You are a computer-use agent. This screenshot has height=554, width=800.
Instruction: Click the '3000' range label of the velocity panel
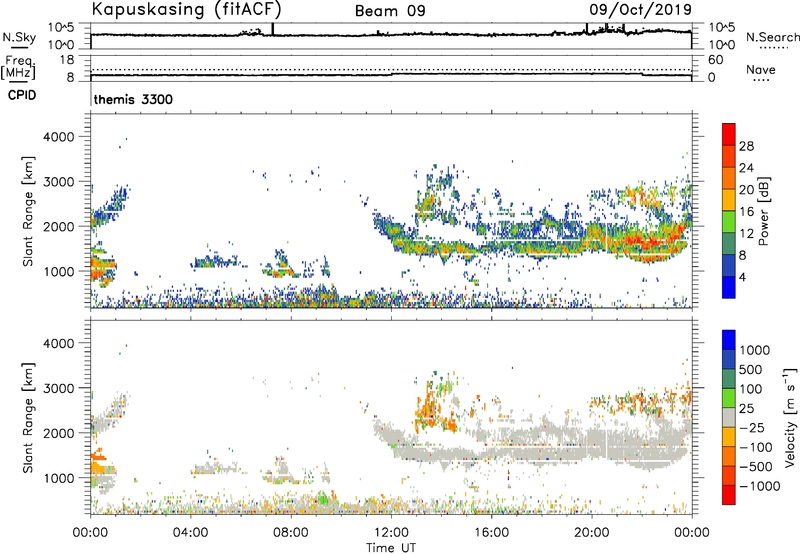(58, 388)
